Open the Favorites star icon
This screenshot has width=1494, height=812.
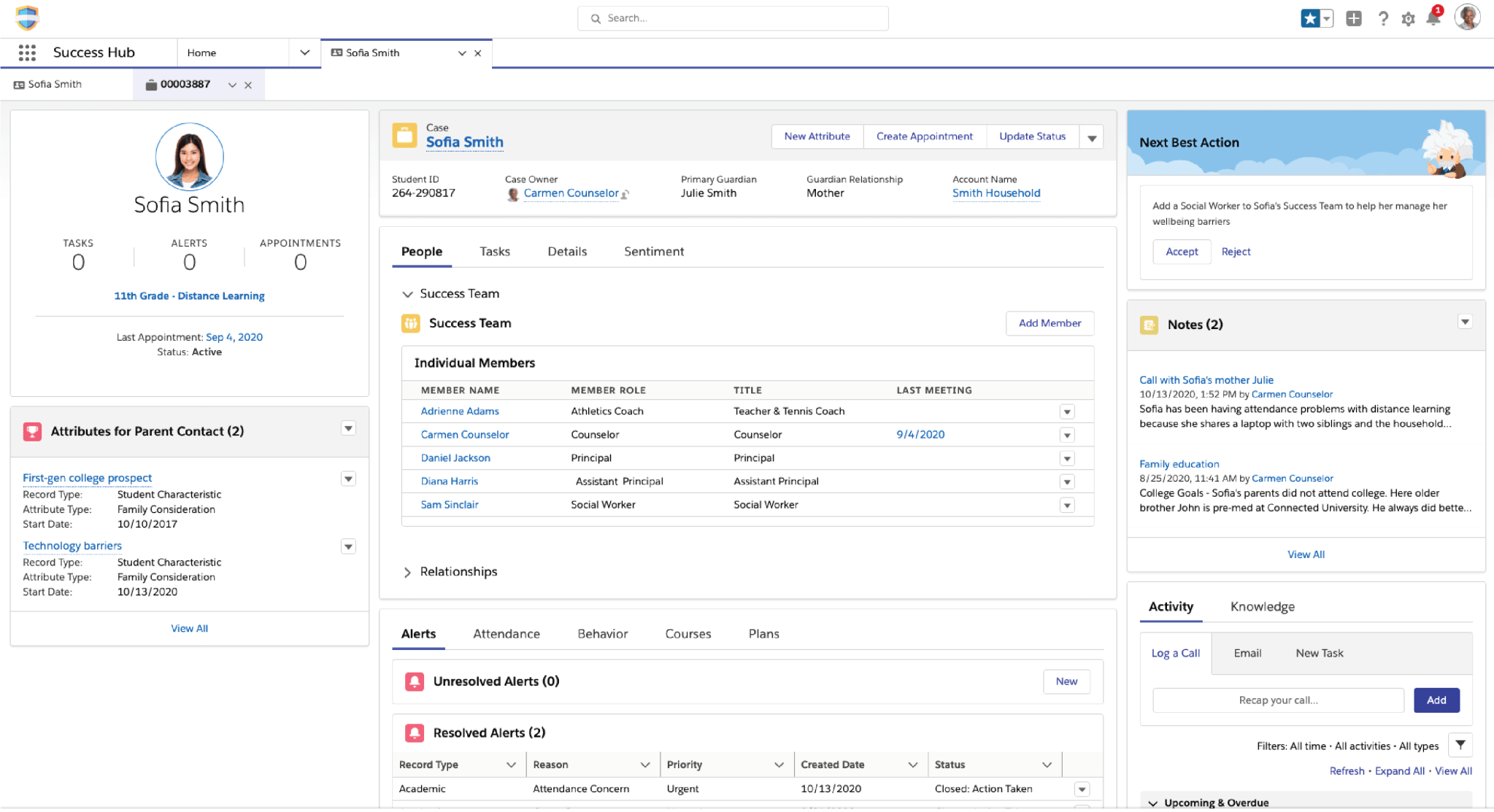click(x=1310, y=19)
